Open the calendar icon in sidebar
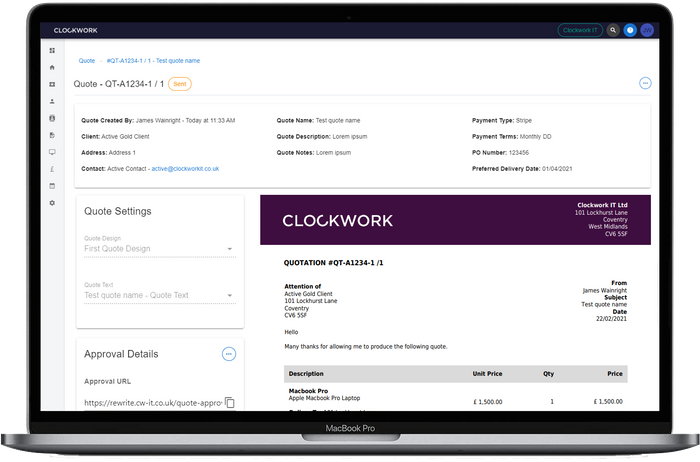The height and width of the screenshot is (462, 700). click(52, 186)
